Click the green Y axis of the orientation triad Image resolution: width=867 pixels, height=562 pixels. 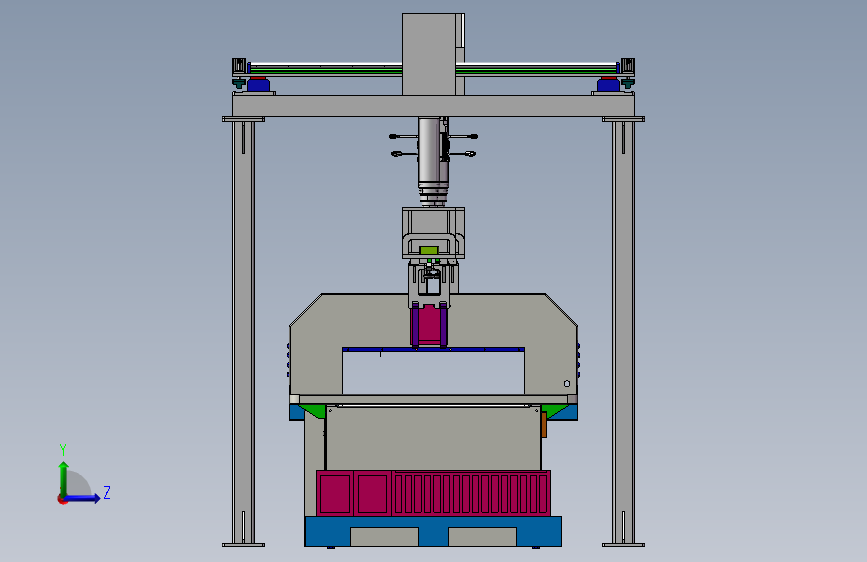pyautogui.click(x=64, y=479)
